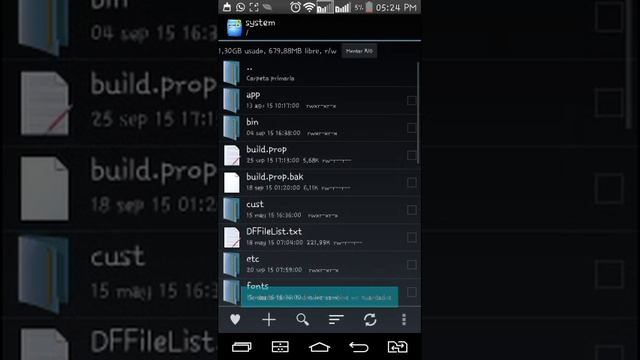Tap the battery status icon
Image resolution: width=640 pixels, height=360 pixels.
(369, 7)
